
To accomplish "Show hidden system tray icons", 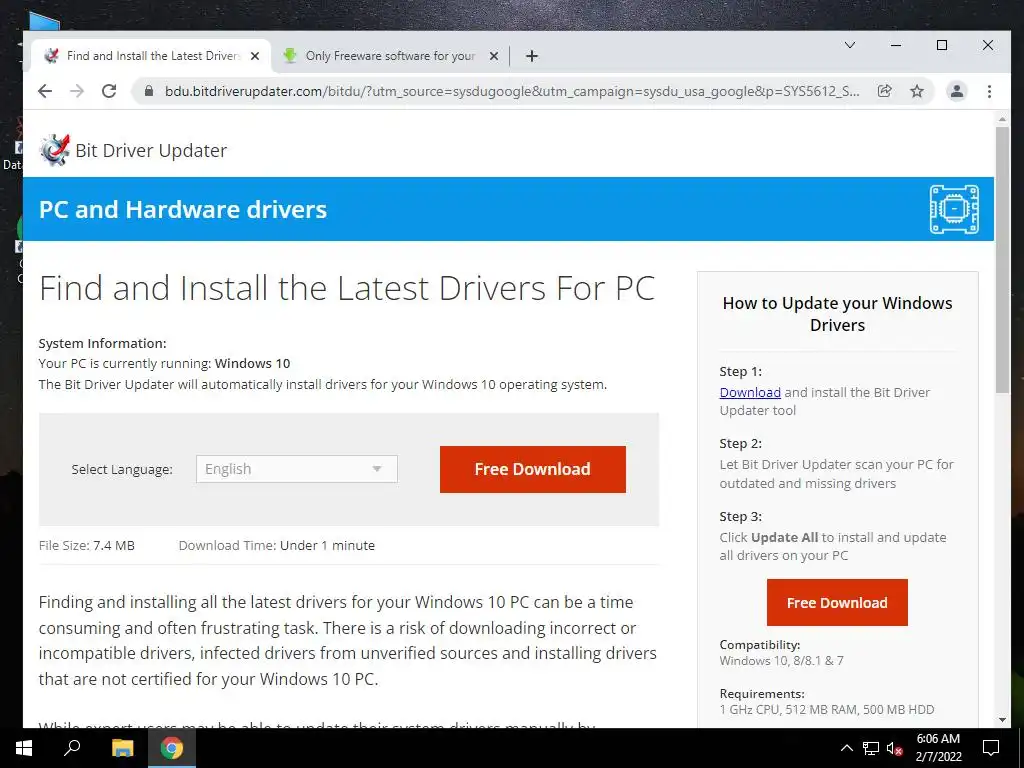I will pyautogui.click(x=846, y=748).
